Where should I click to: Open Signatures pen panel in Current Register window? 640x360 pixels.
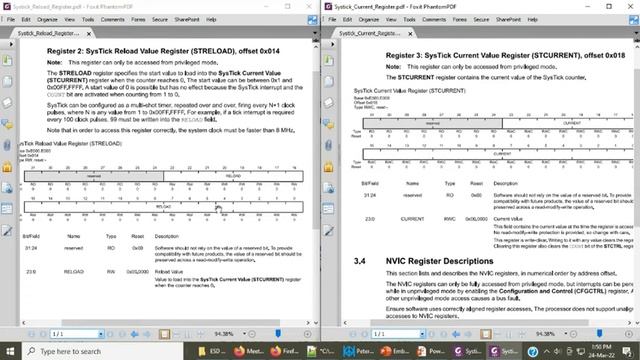(x=329, y=230)
